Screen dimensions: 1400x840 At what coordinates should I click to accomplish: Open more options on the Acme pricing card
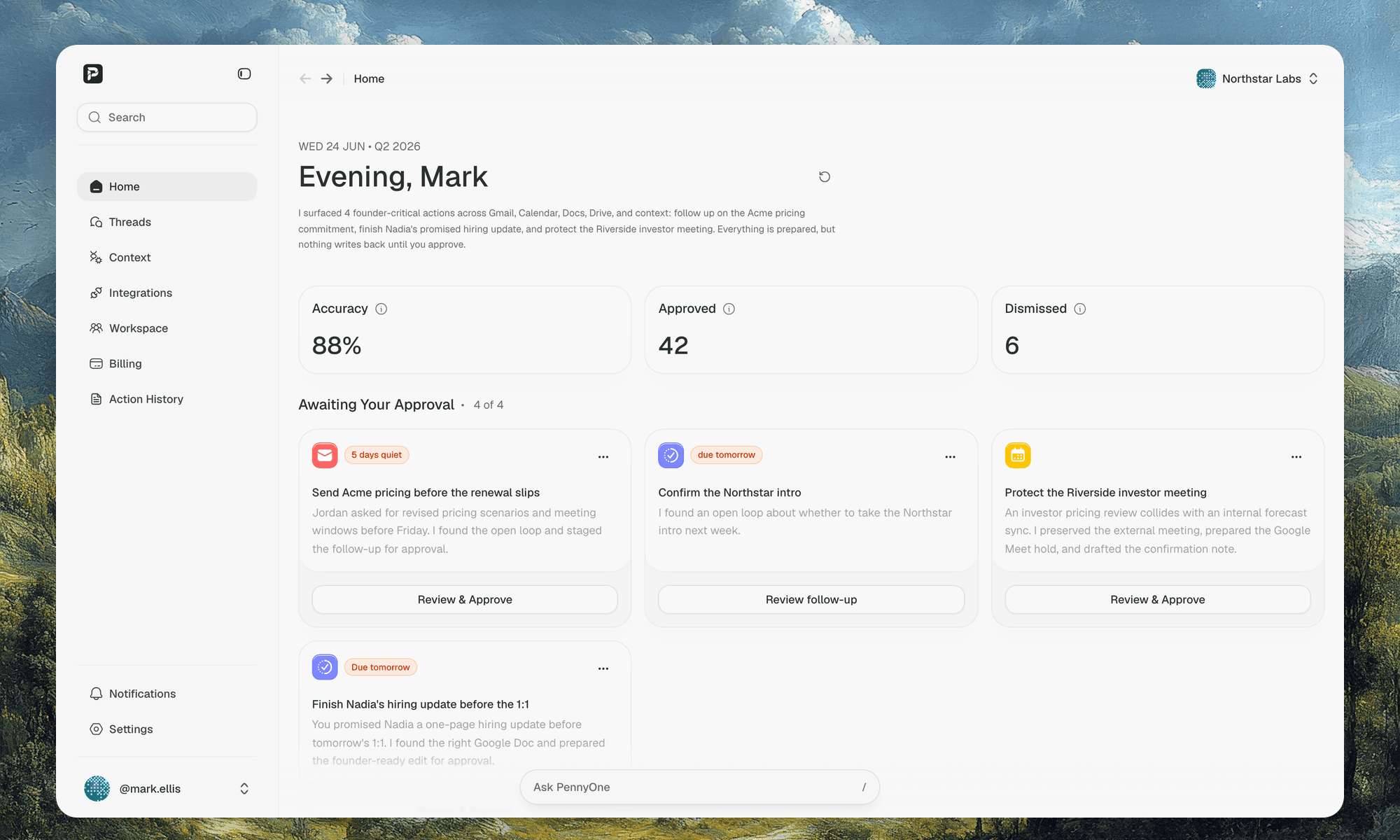pyautogui.click(x=603, y=457)
